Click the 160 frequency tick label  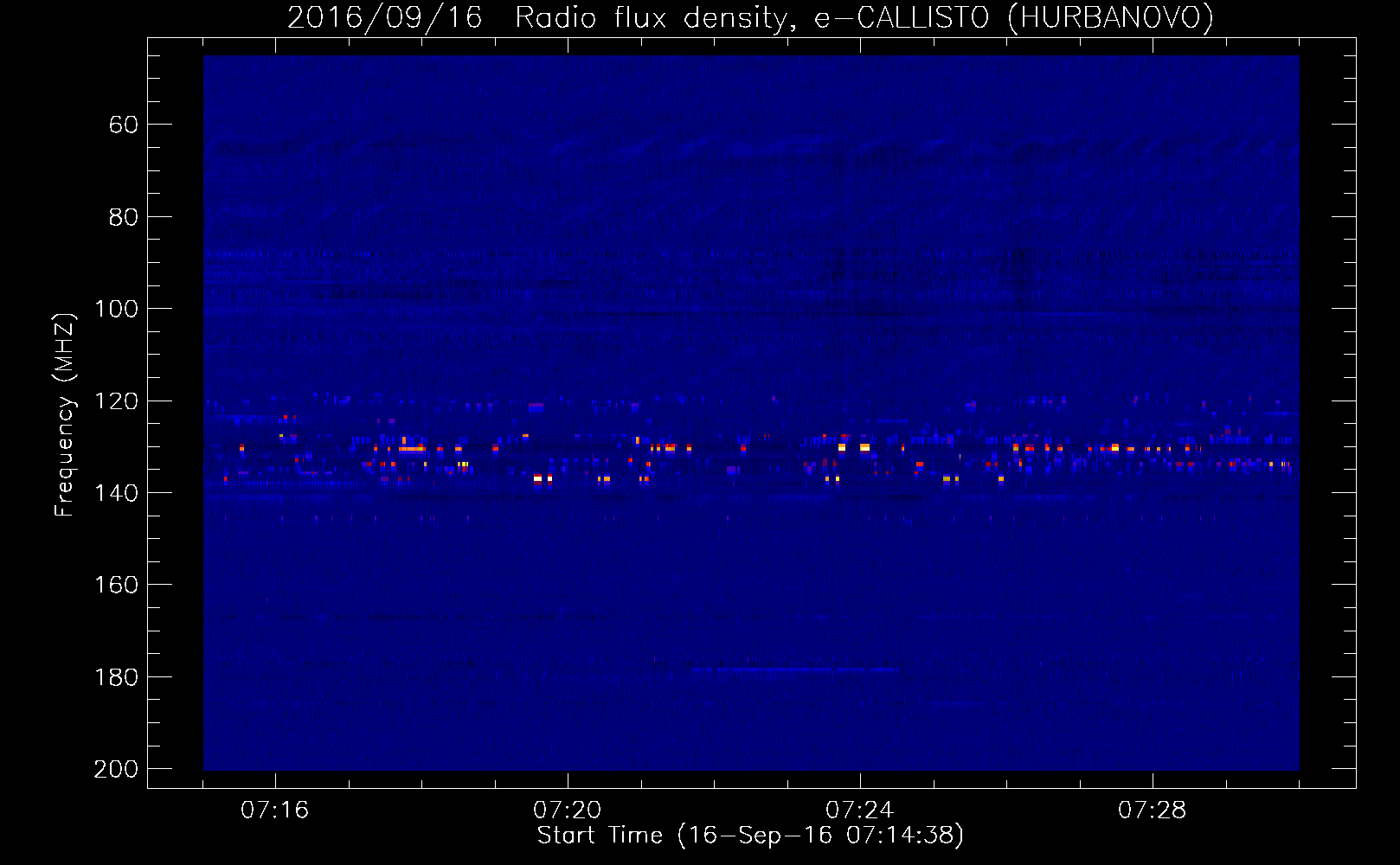(116, 586)
